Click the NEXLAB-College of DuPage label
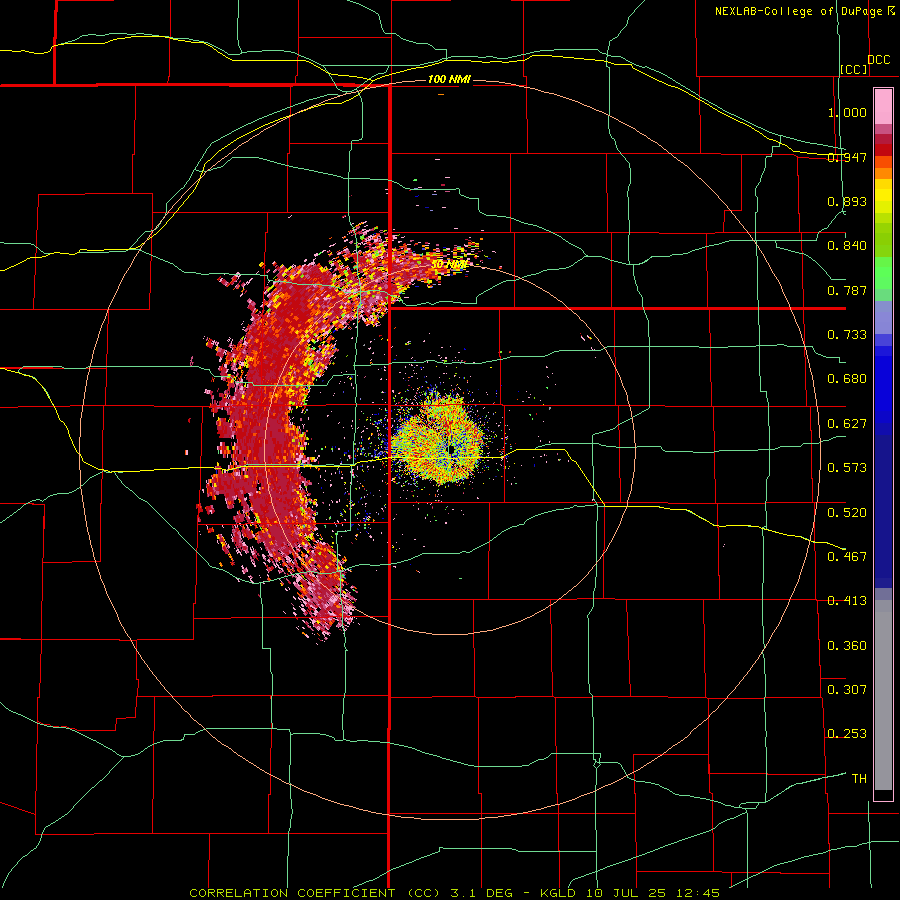This screenshot has height=900, width=900. tap(798, 11)
